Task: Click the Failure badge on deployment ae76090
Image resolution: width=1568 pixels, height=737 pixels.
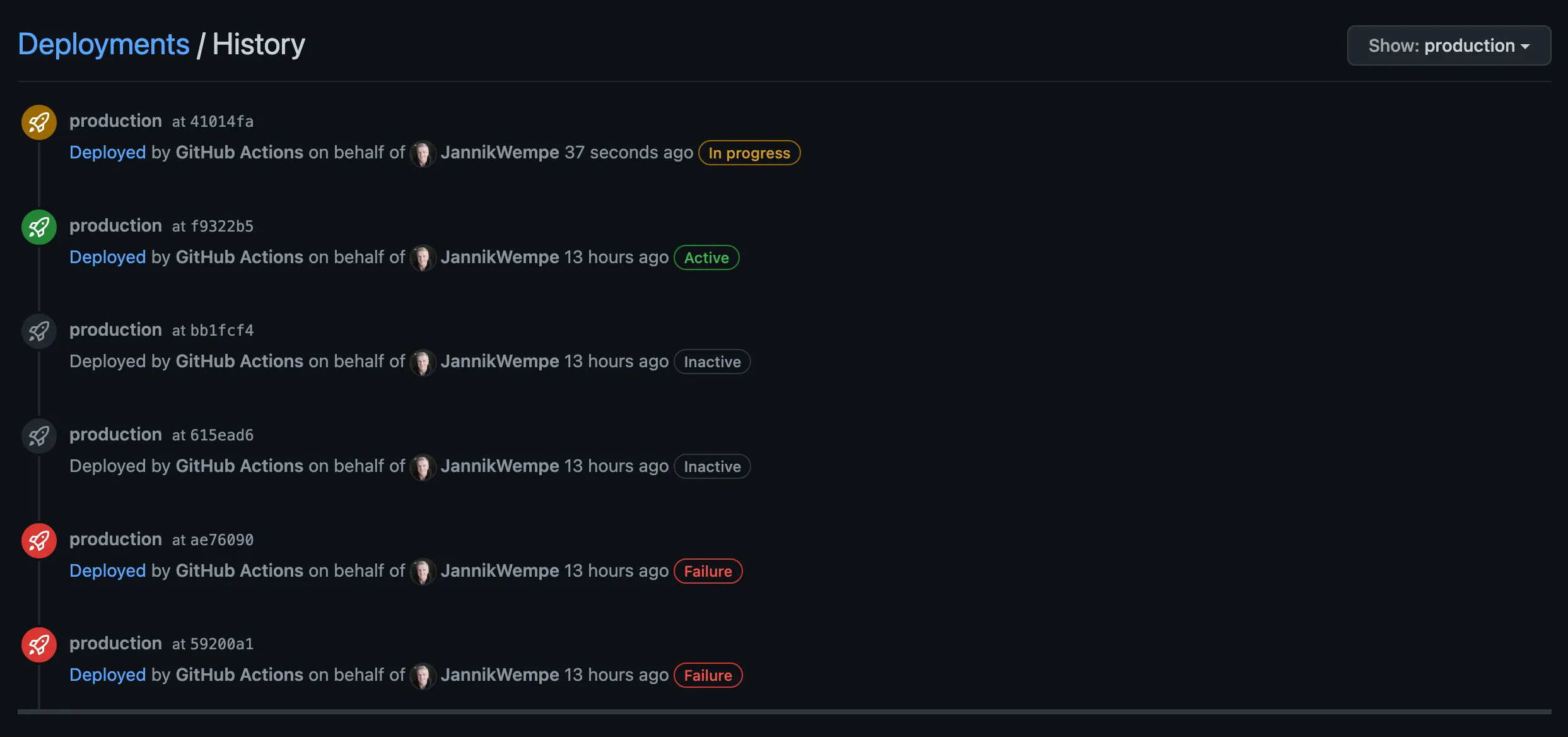Action: pos(708,571)
